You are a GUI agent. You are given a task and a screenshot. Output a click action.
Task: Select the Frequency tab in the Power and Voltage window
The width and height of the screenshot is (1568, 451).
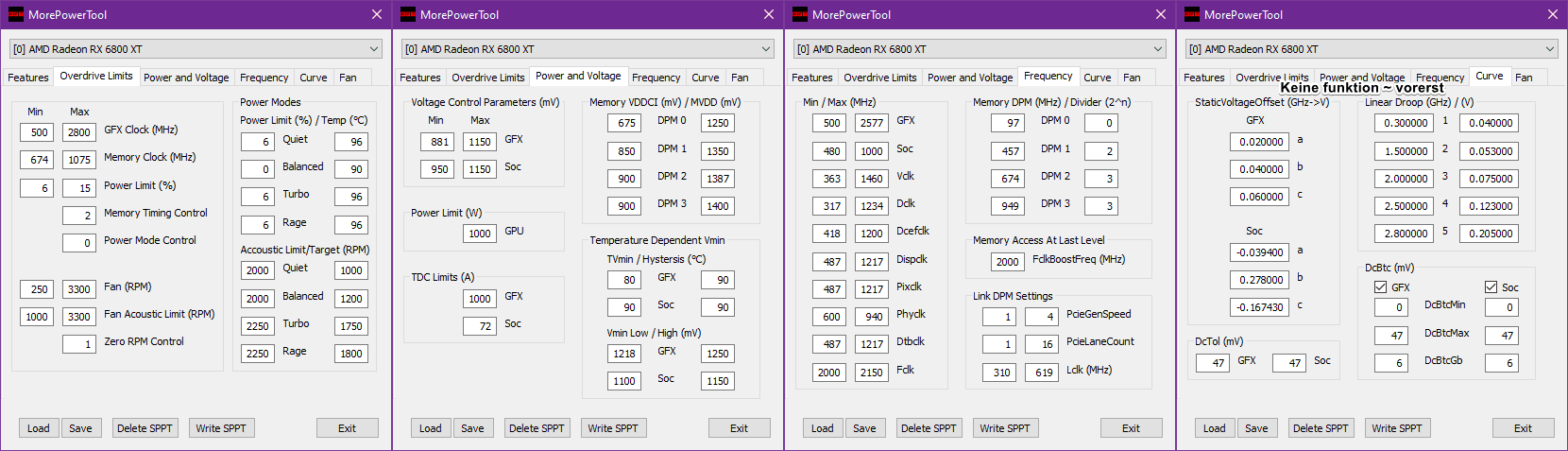[656, 78]
